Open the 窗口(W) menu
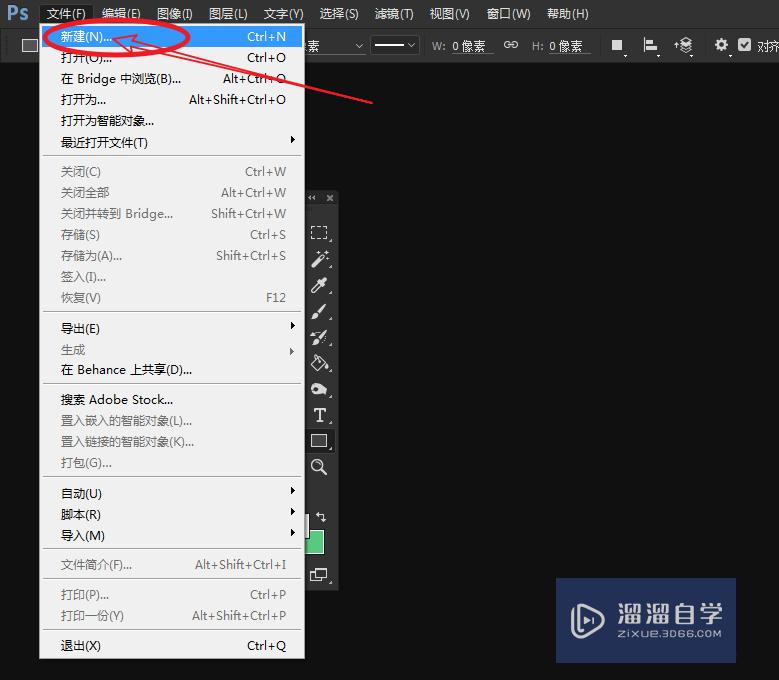 tap(508, 13)
